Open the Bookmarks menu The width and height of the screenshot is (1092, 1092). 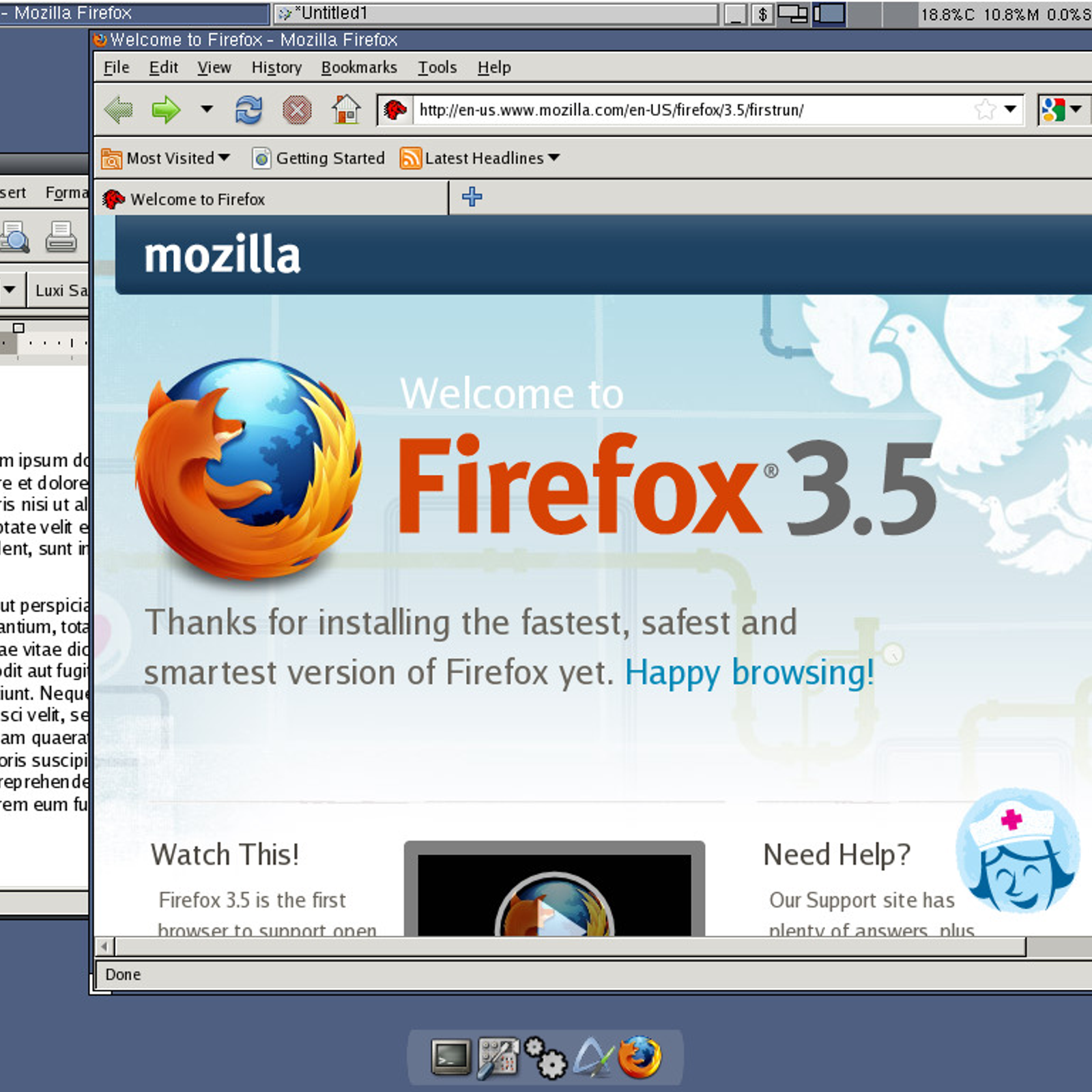[x=359, y=68]
